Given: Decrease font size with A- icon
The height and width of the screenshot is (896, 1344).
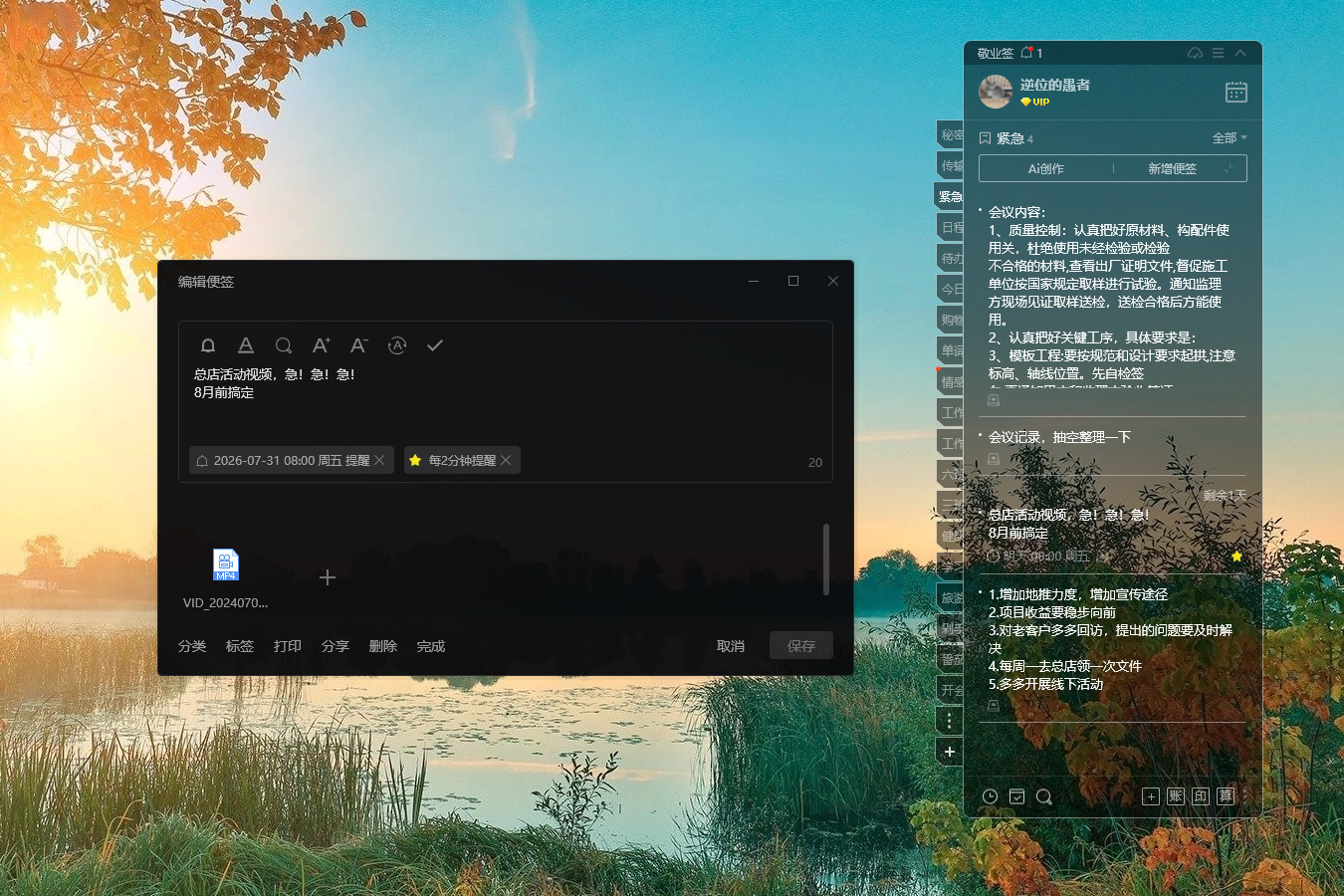Looking at the screenshot, I should [x=358, y=345].
